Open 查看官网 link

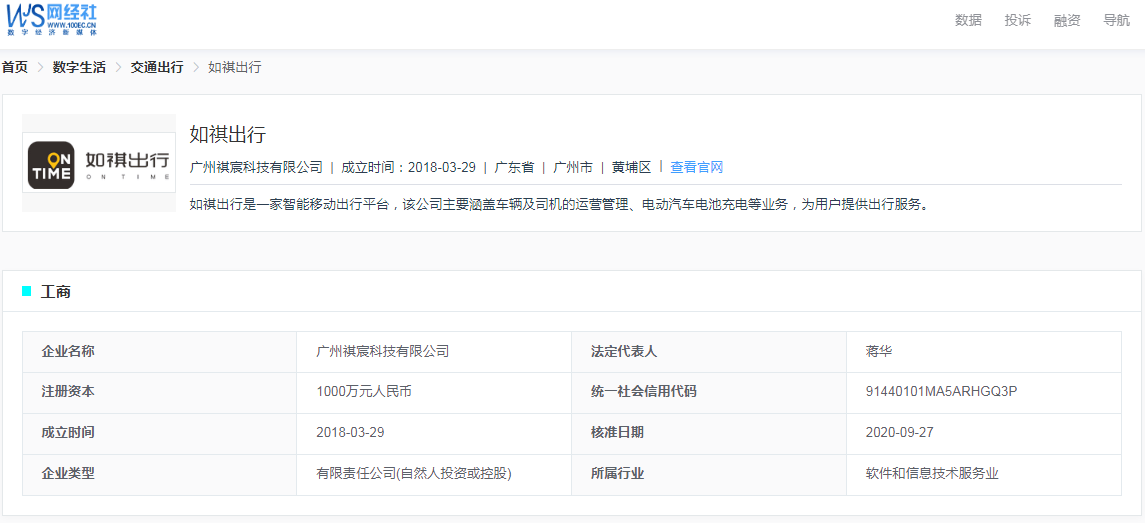coord(697,167)
